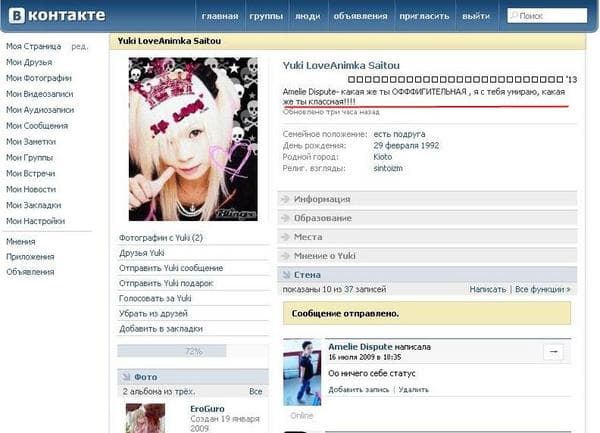Open Мои Друзья

point(29,62)
